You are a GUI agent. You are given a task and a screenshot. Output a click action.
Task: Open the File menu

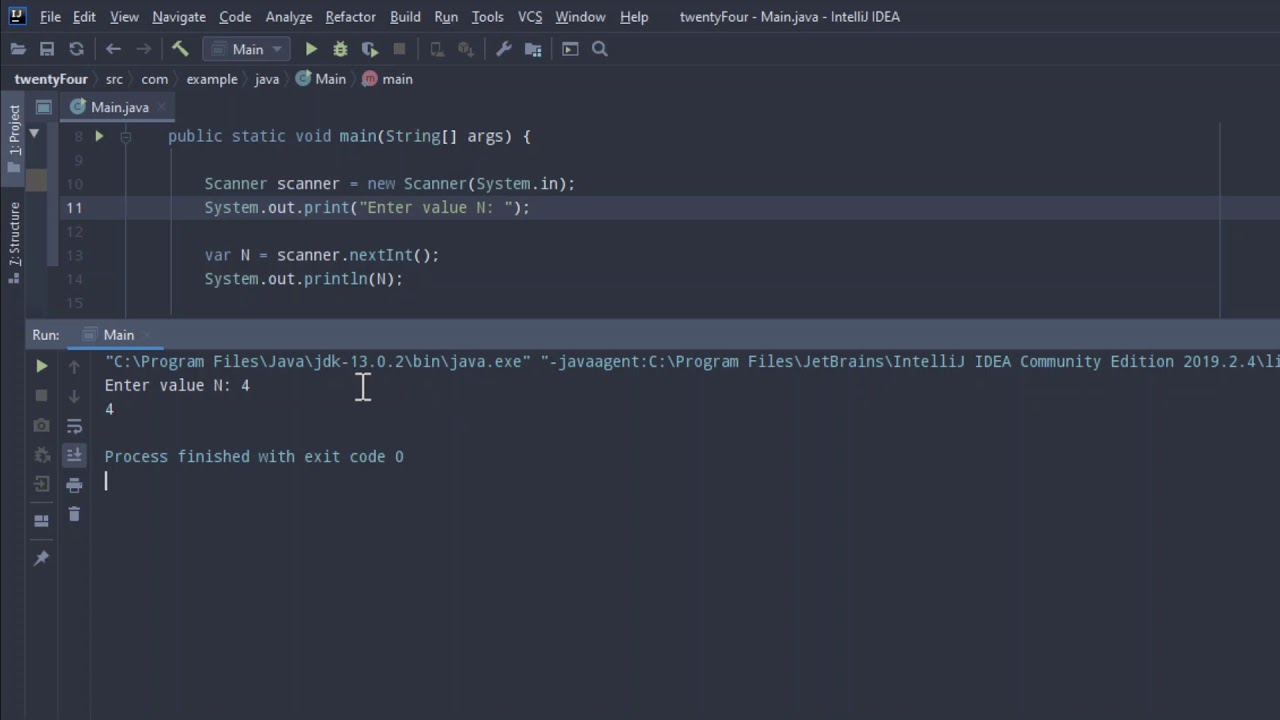pyautogui.click(x=50, y=17)
